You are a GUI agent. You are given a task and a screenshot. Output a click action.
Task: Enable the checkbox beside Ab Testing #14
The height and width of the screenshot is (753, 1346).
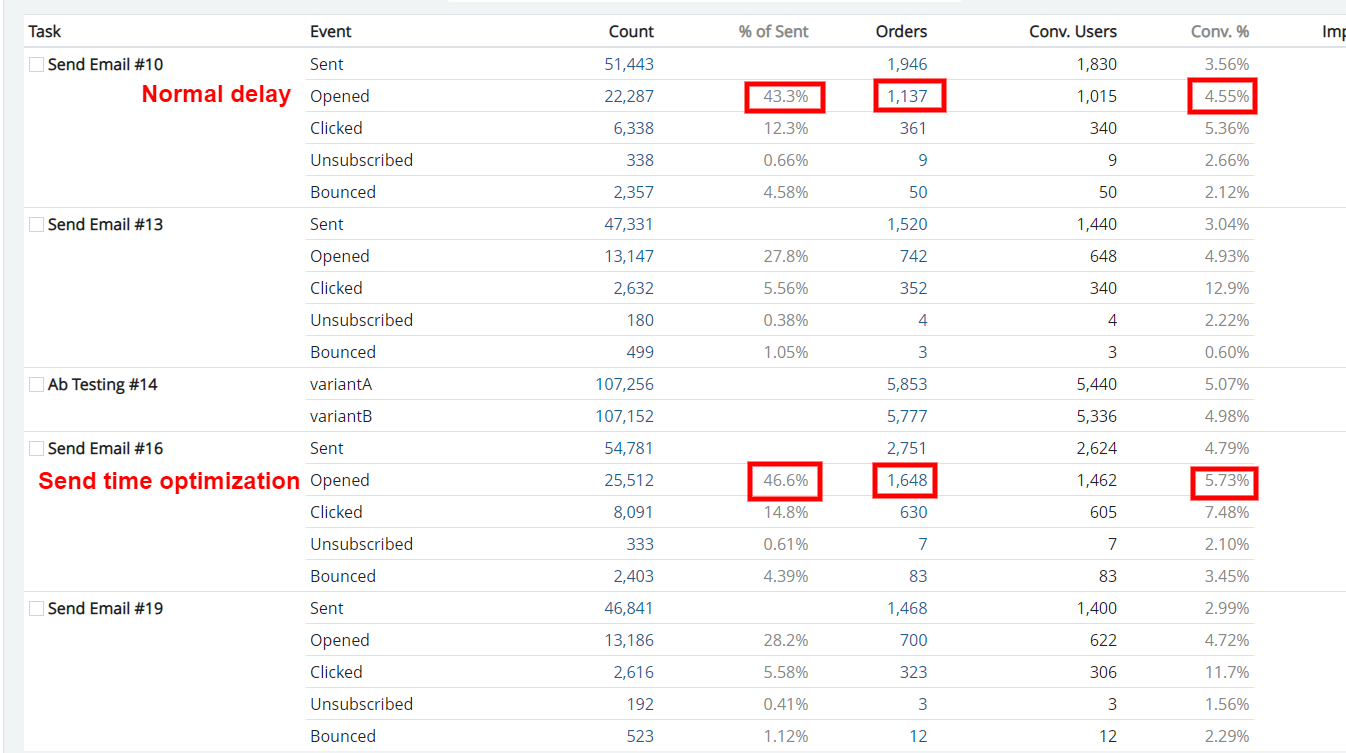(36, 384)
